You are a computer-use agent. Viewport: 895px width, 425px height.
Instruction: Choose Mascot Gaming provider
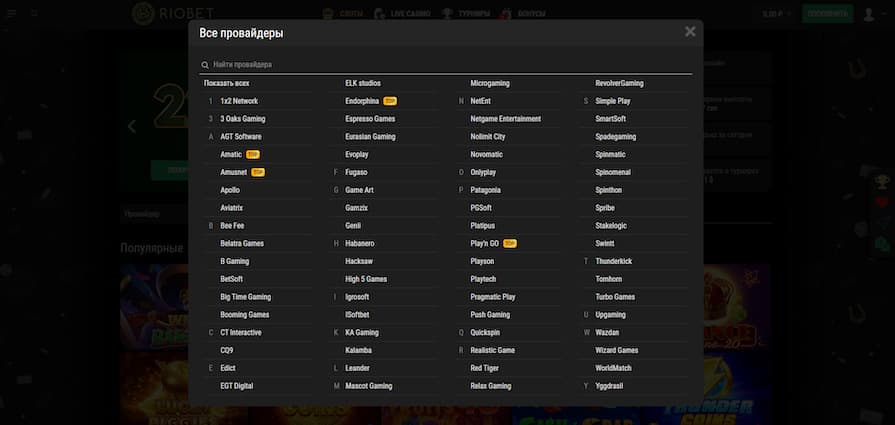(369, 386)
